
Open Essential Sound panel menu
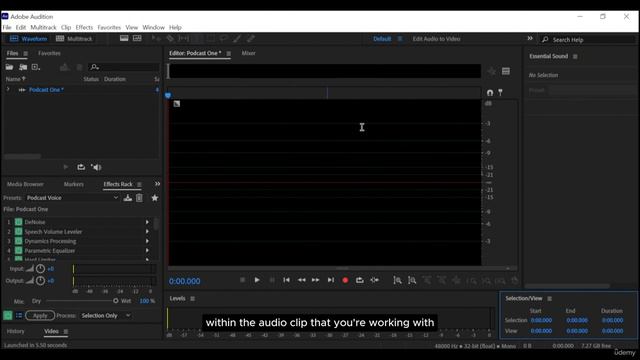575,56
